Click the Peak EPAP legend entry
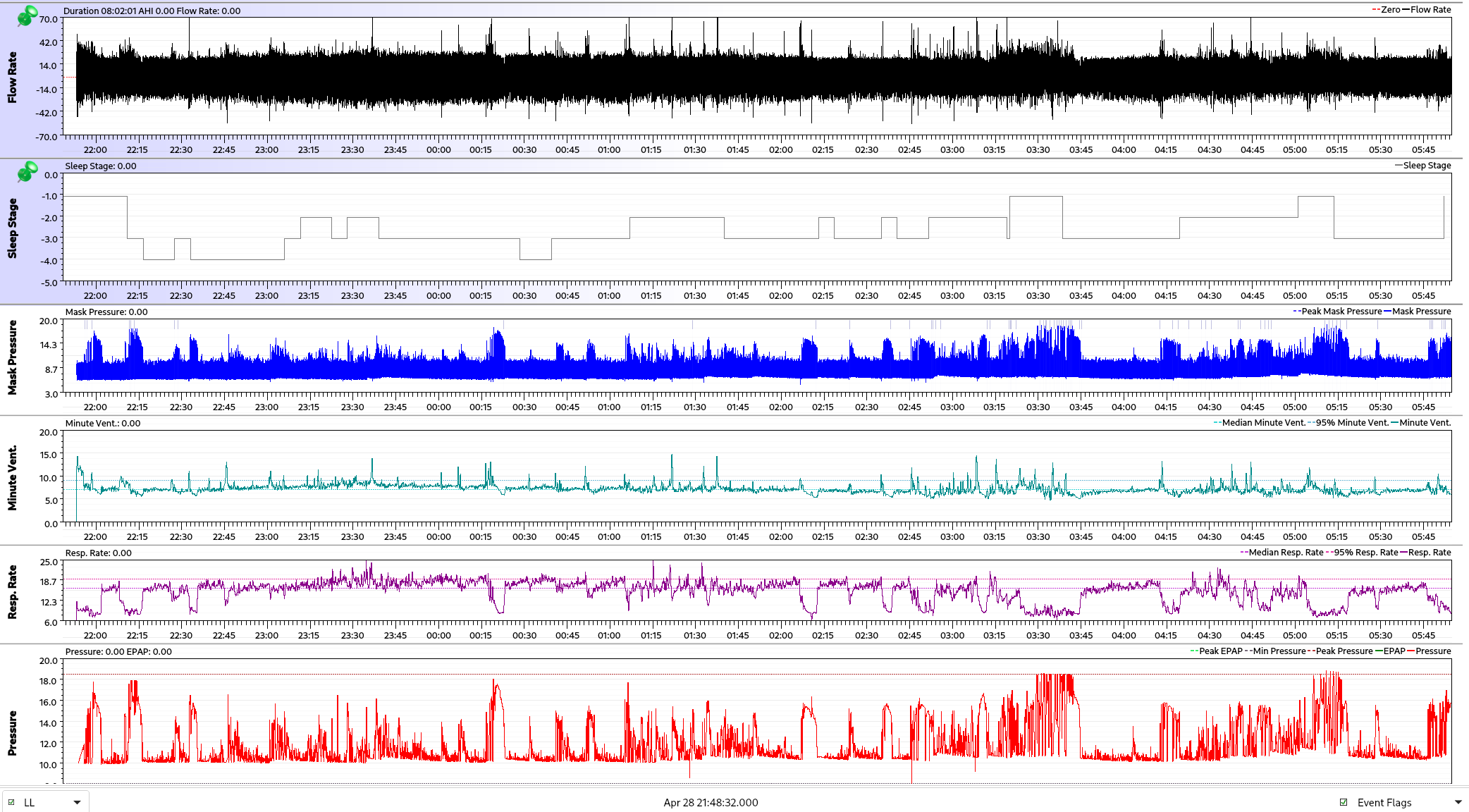The height and width of the screenshot is (812, 1469). [1217, 651]
